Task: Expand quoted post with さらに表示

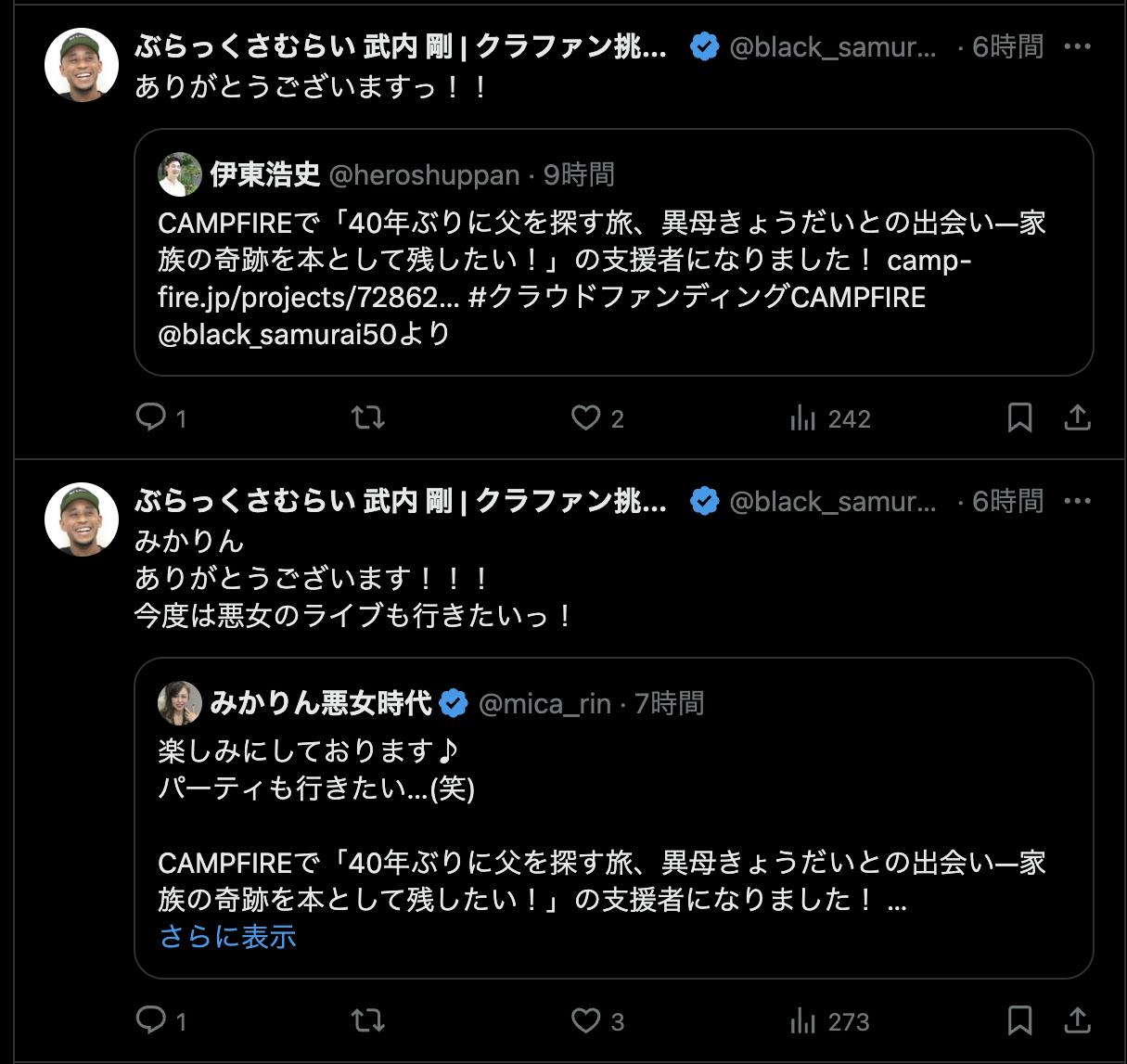Action: [227, 936]
